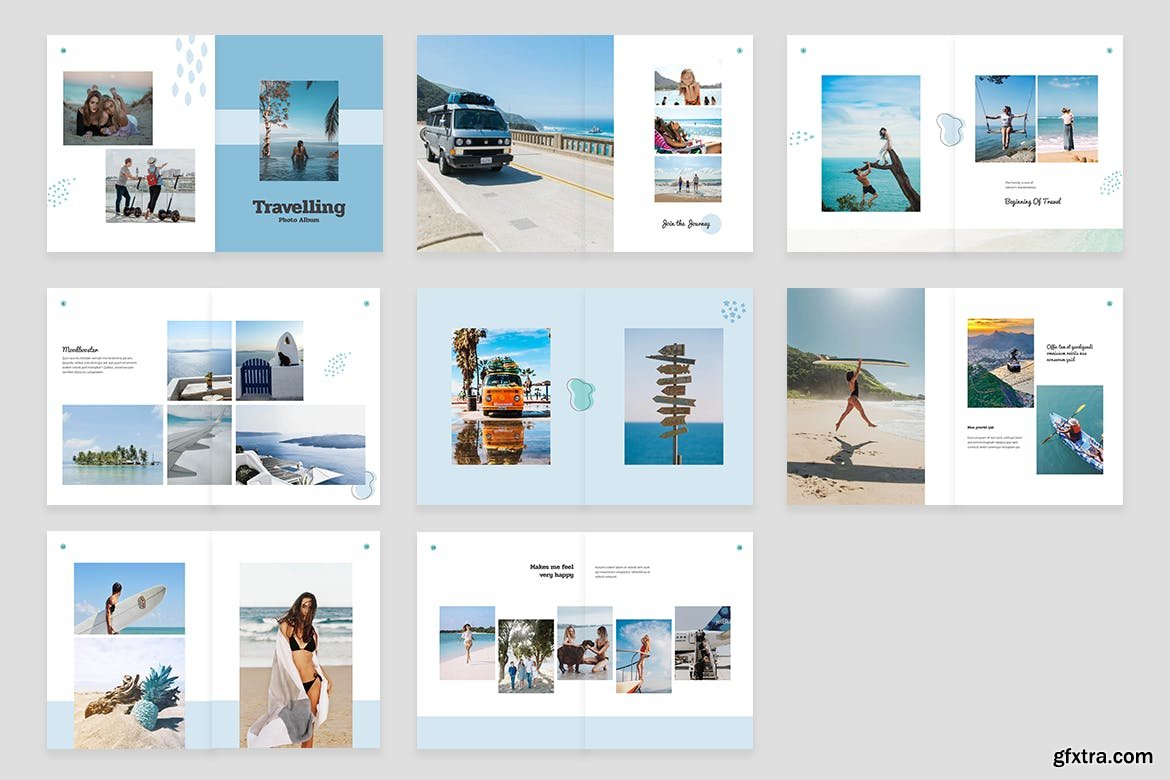The width and height of the screenshot is (1170, 780).
Task: Choose the orange VW van photo
Action: 501,396
